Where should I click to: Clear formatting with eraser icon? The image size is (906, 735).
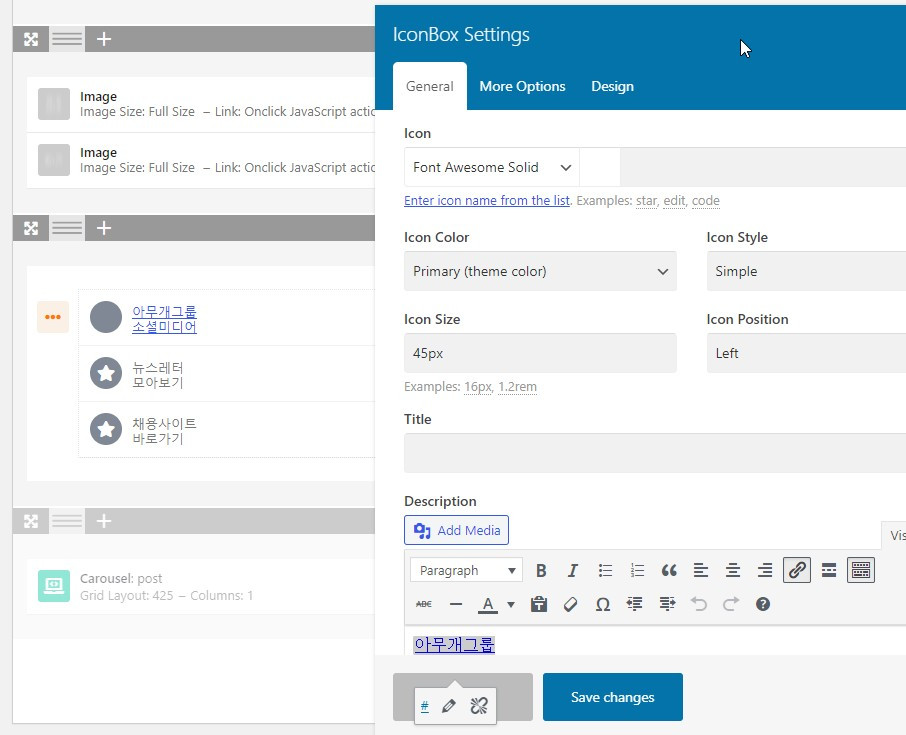pyautogui.click(x=570, y=604)
